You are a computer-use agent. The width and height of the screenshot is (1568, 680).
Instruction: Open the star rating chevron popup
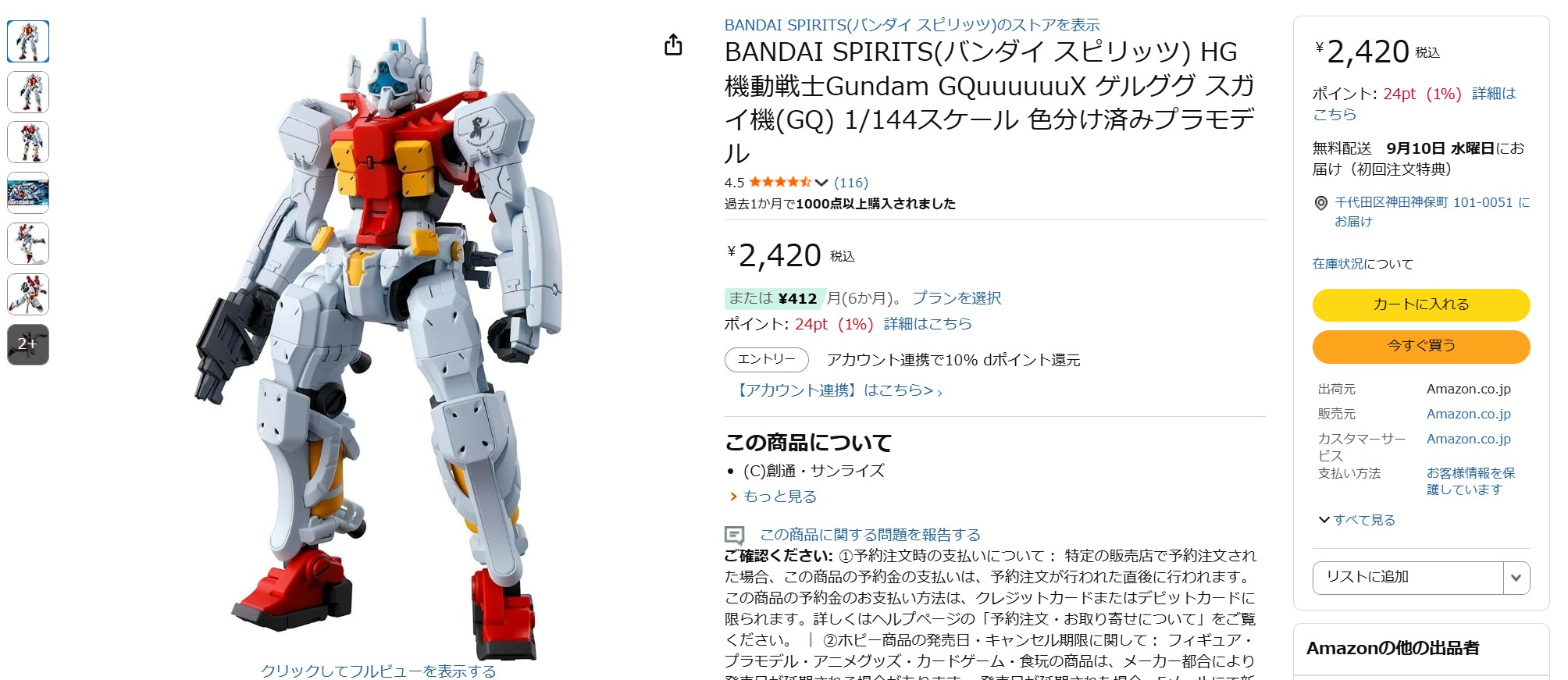click(x=821, y=183)
